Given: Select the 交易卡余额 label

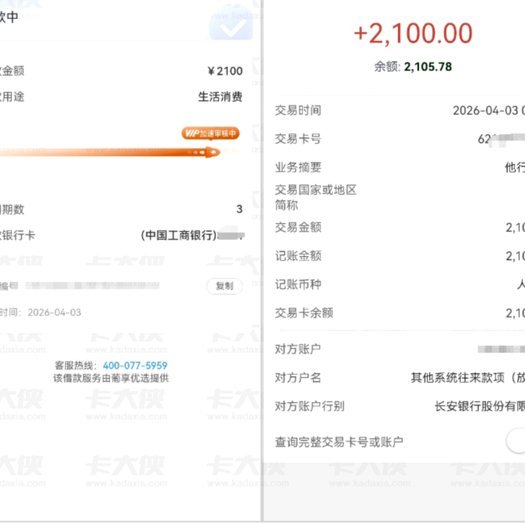Looking at the screenshot, I should [304, 313].
